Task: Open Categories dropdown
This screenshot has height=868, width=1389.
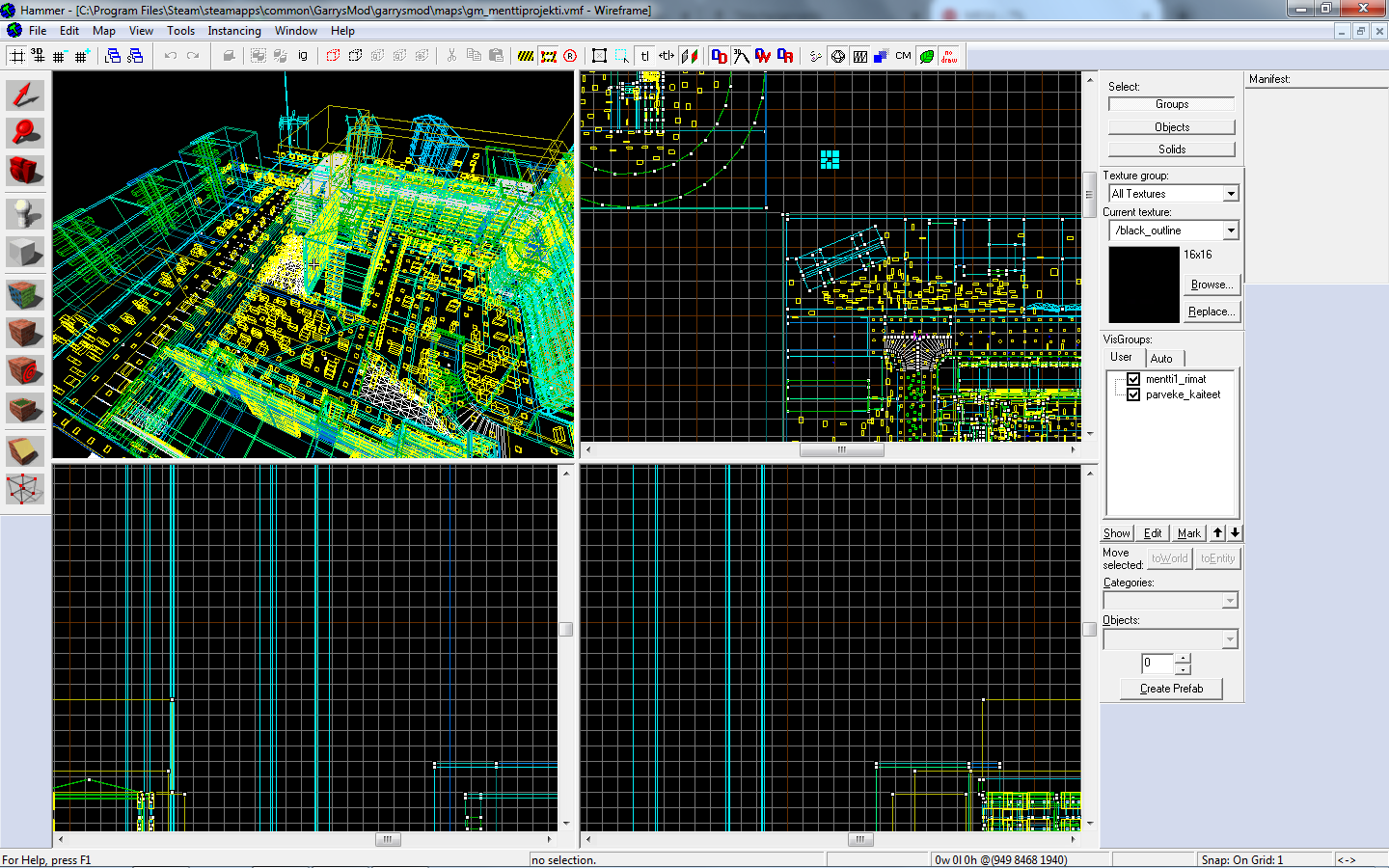Action: tap(1170, 601)
